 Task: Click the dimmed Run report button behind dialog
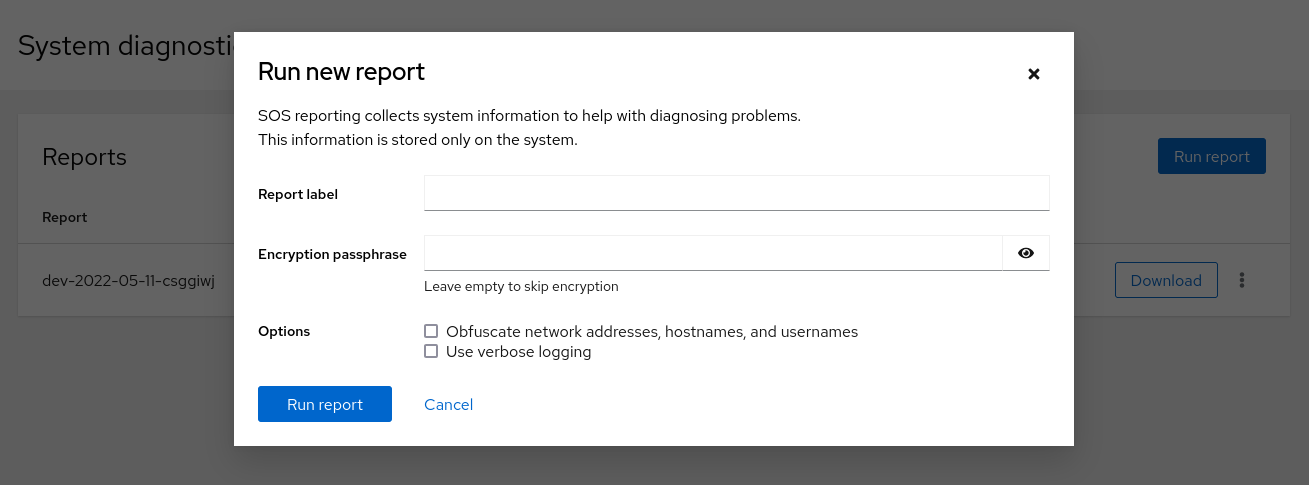coord(1211,156)
